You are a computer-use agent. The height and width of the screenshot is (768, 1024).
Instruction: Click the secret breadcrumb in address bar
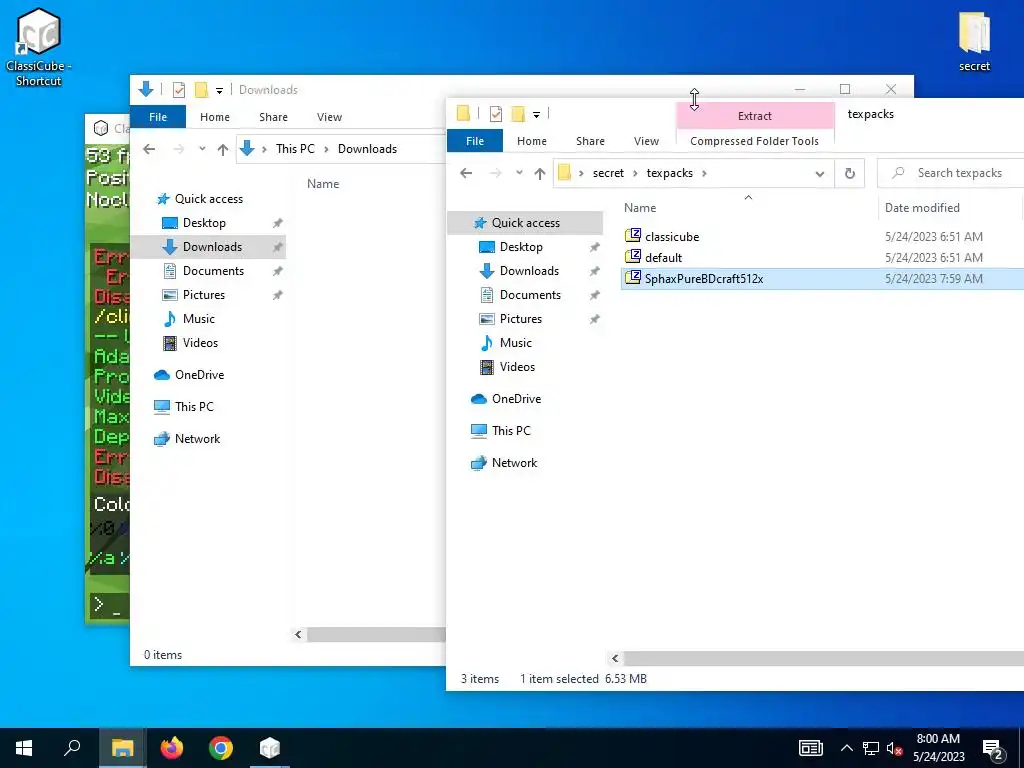(608, 173)
